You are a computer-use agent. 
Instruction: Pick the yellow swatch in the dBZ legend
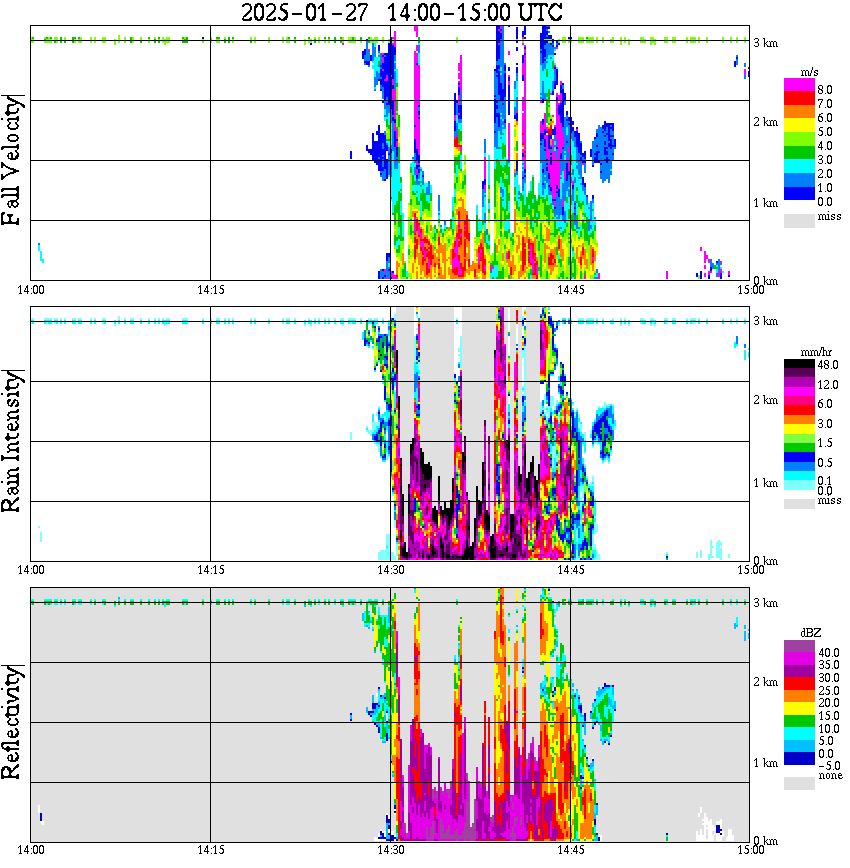(x=800, y=706)
